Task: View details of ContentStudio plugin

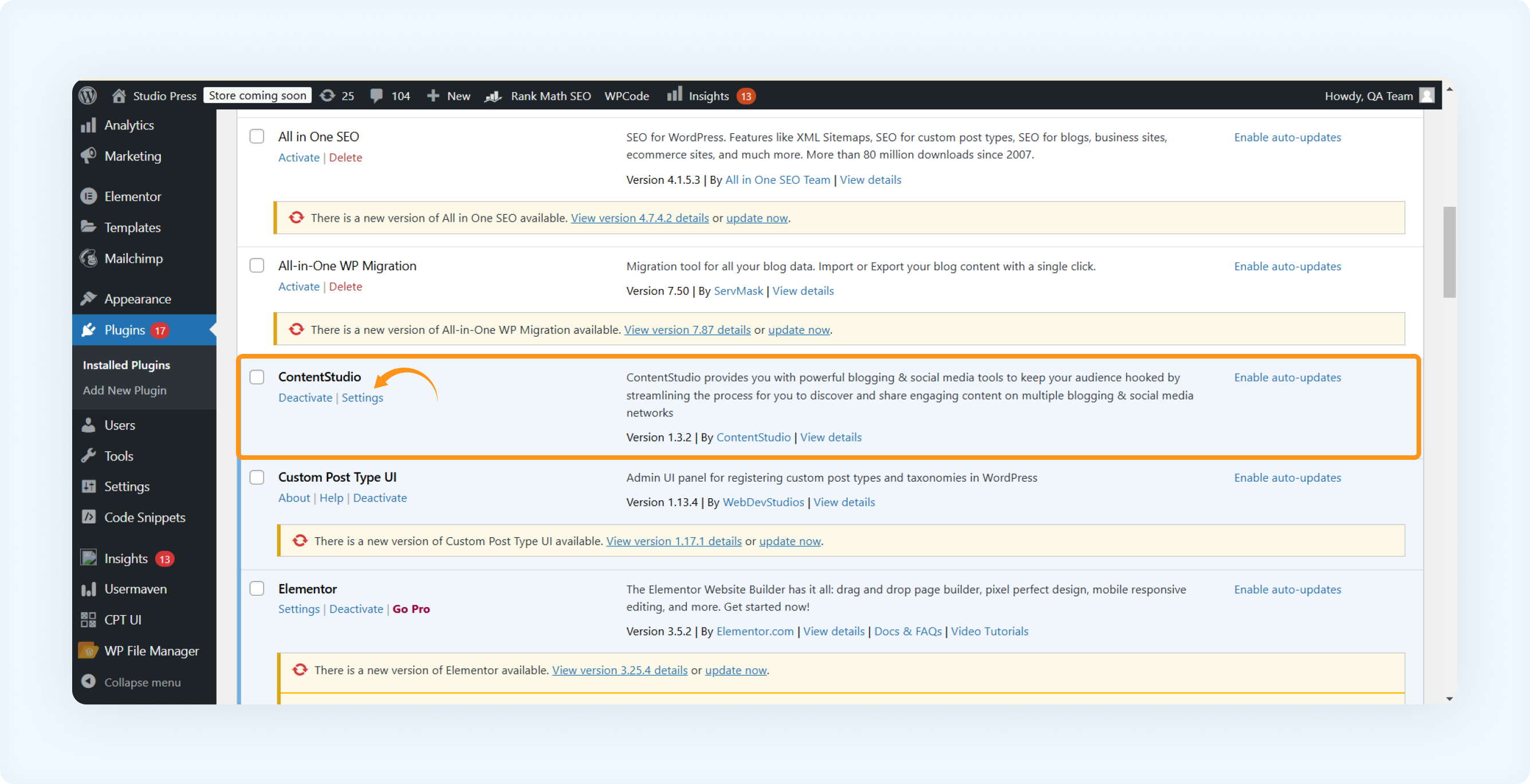Action: (831, 437)
